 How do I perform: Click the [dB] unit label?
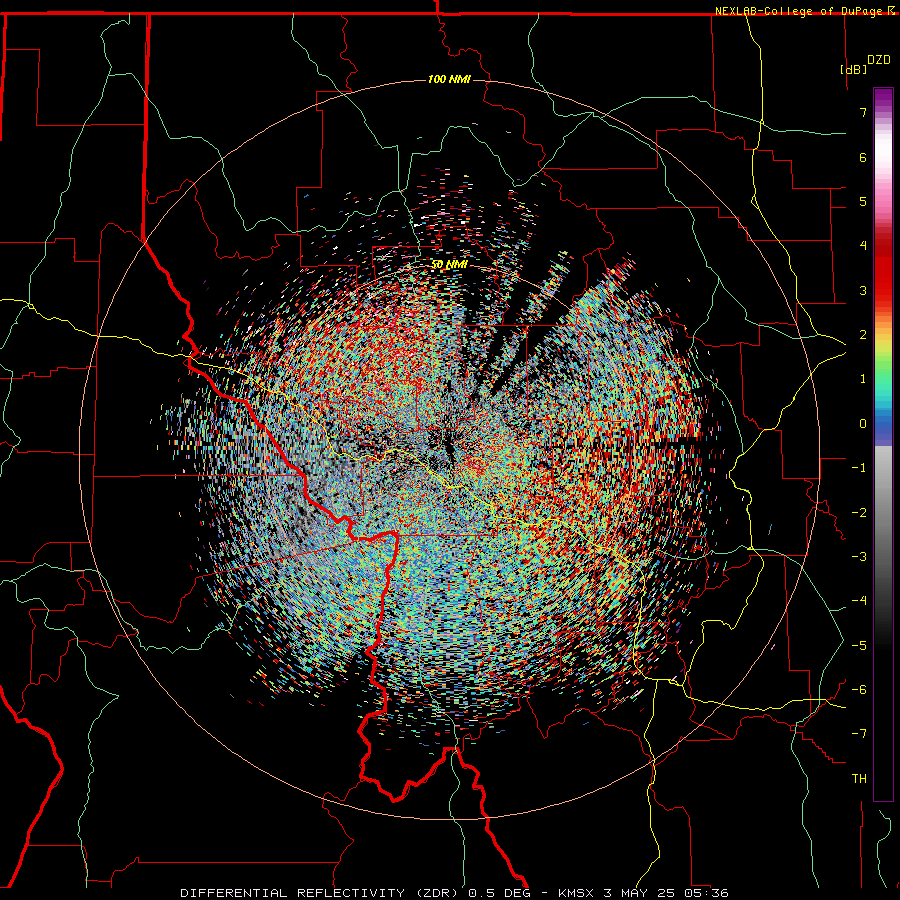point(854,69)
